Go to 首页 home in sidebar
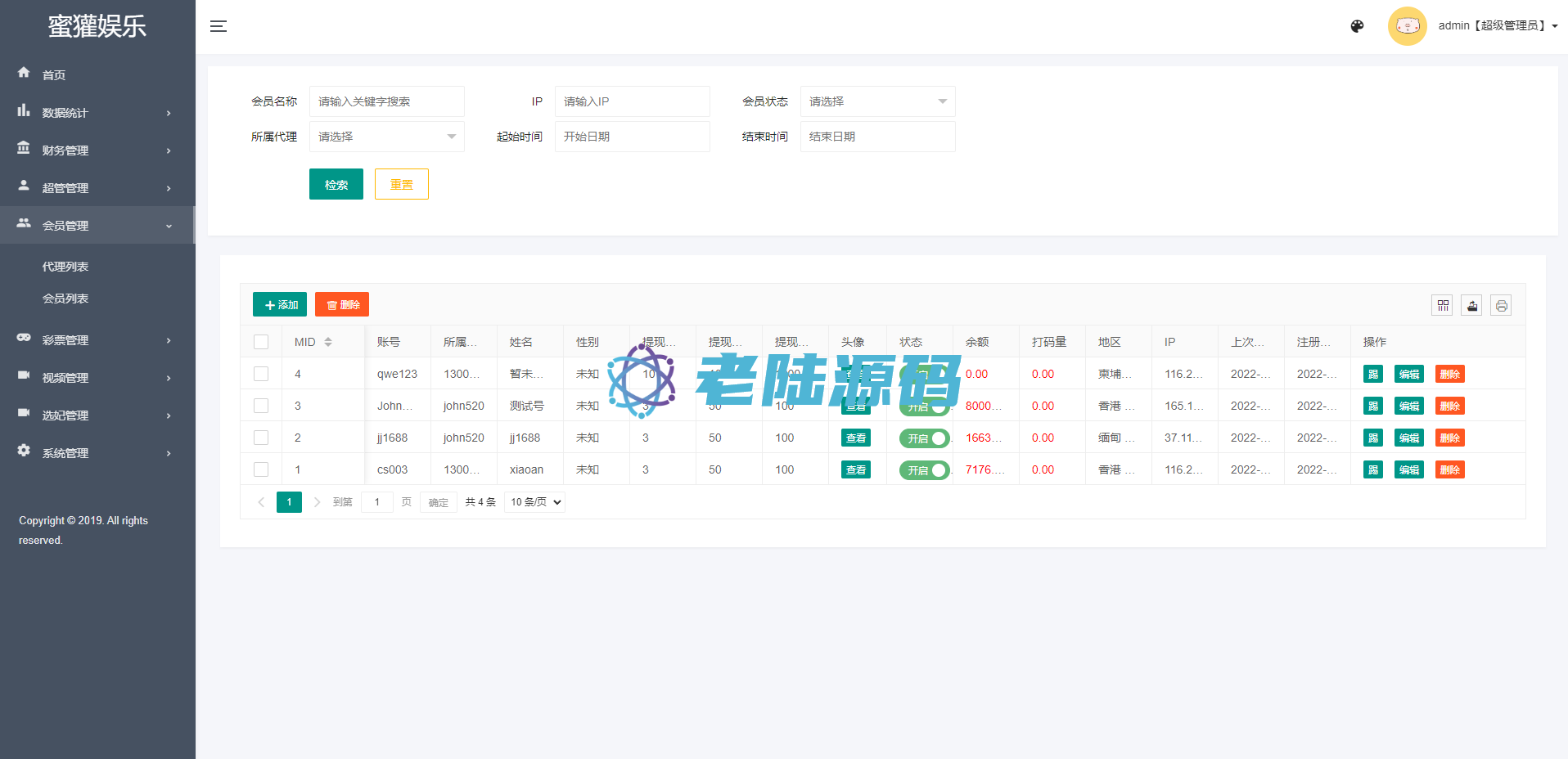The image size is (1568, 759). [54, 75]
